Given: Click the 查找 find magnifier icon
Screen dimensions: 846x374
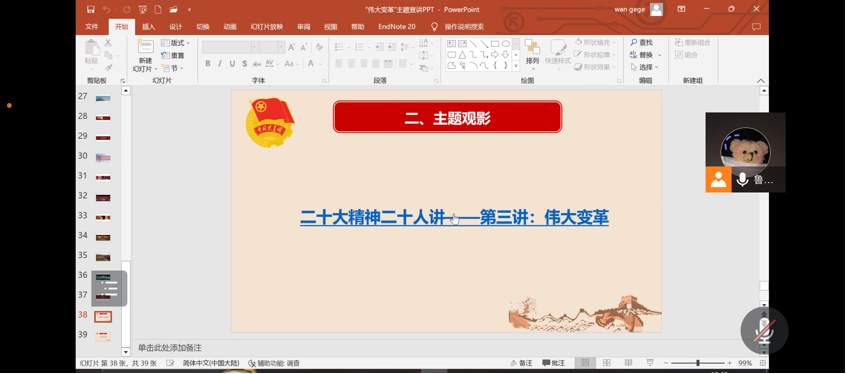Looking at the screenshot, I should click(x=633, y=42).
